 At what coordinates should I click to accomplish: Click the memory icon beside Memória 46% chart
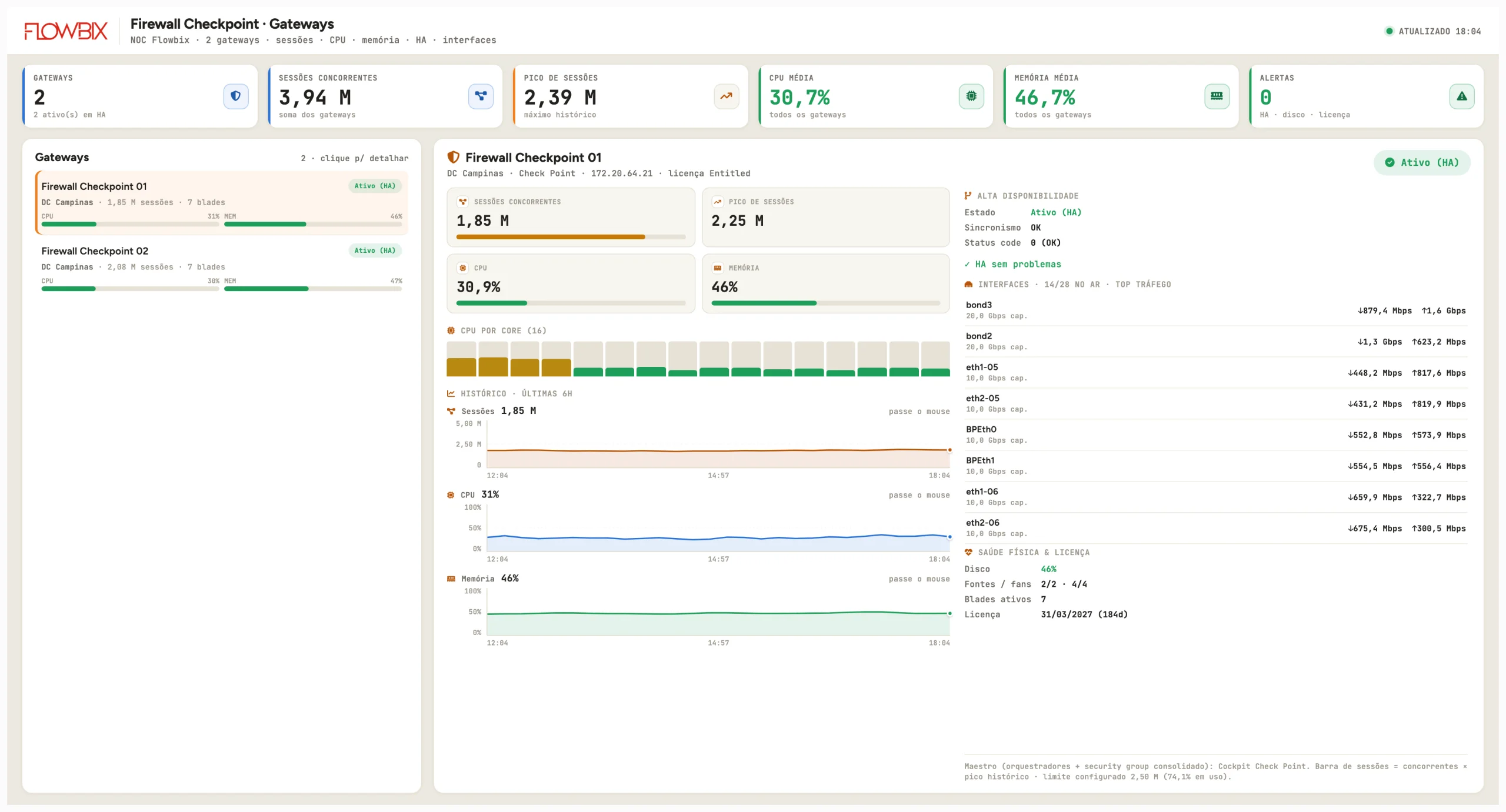click(x=451, y=579)
